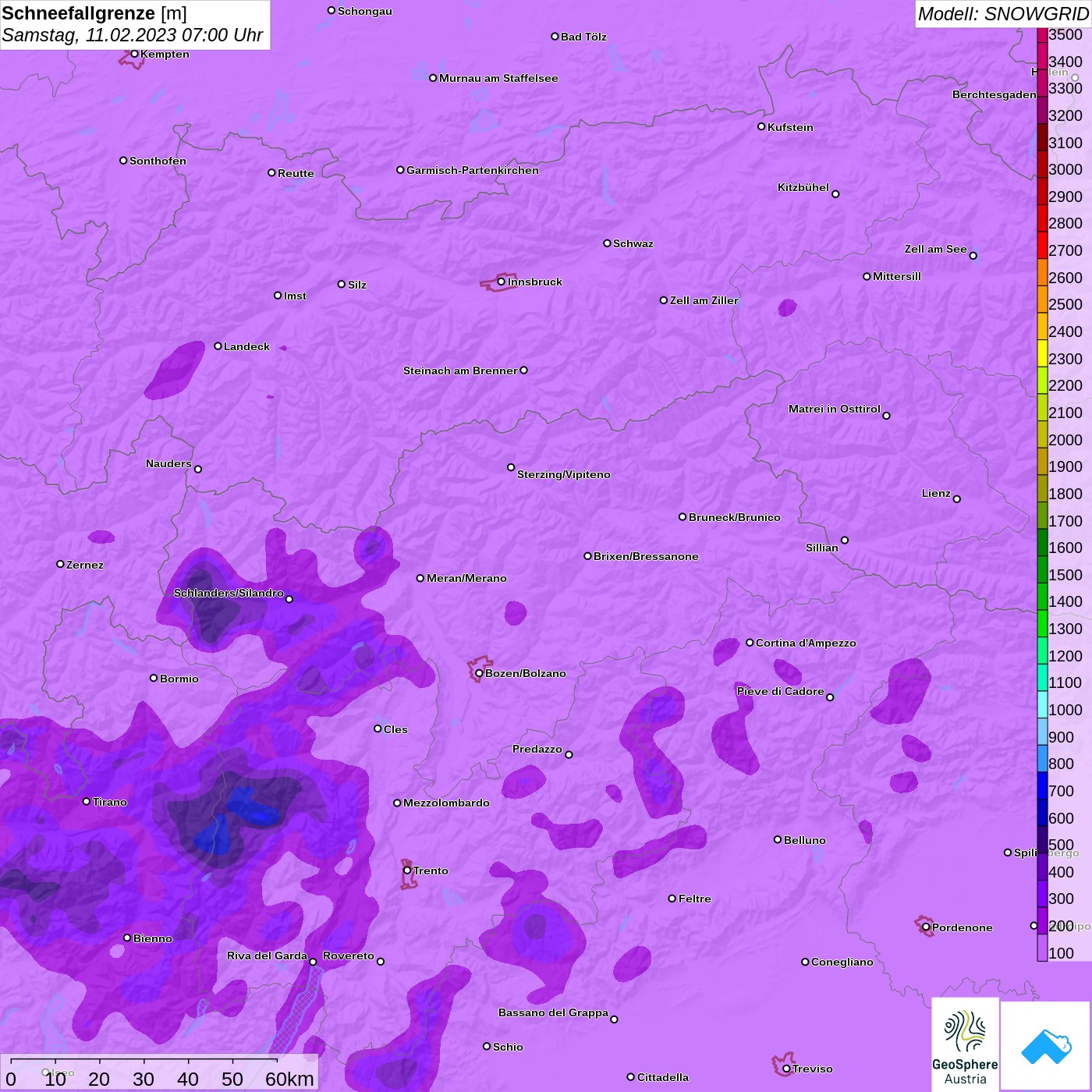The image size is (1092, 1092).
Task: Click the Schlanders/Silandro label
Action: [229, 593]
